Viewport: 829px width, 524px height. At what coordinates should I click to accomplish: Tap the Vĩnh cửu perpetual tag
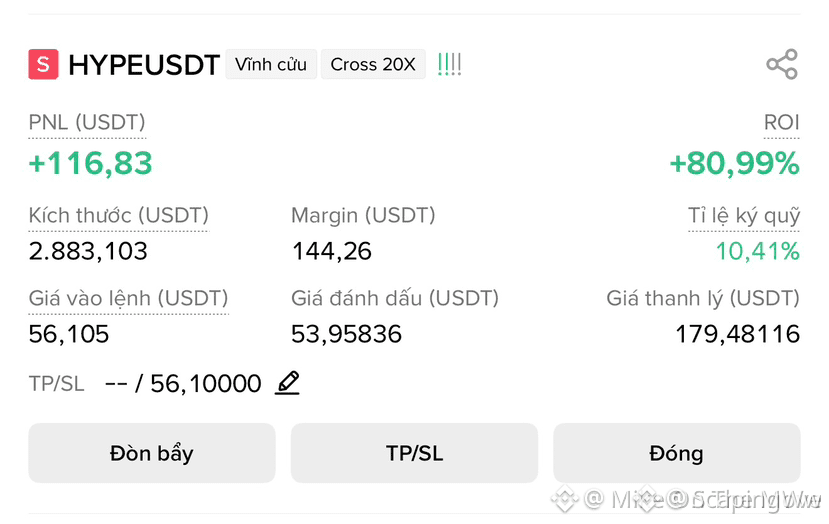271,65
